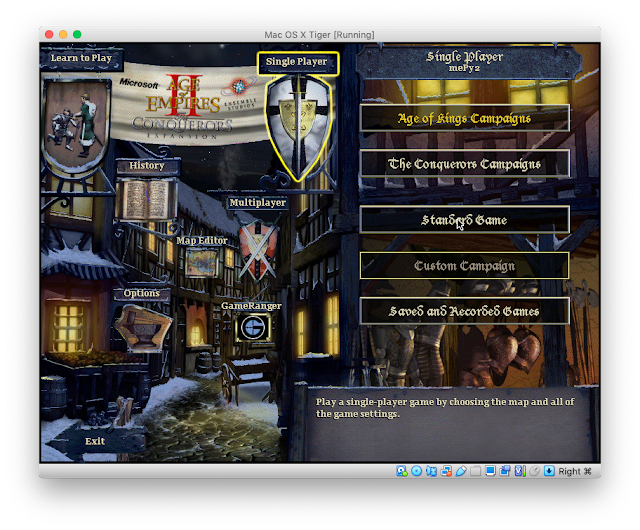640x530 pixels.
Task: Click the single-player description help text
Action: point(445,408)
